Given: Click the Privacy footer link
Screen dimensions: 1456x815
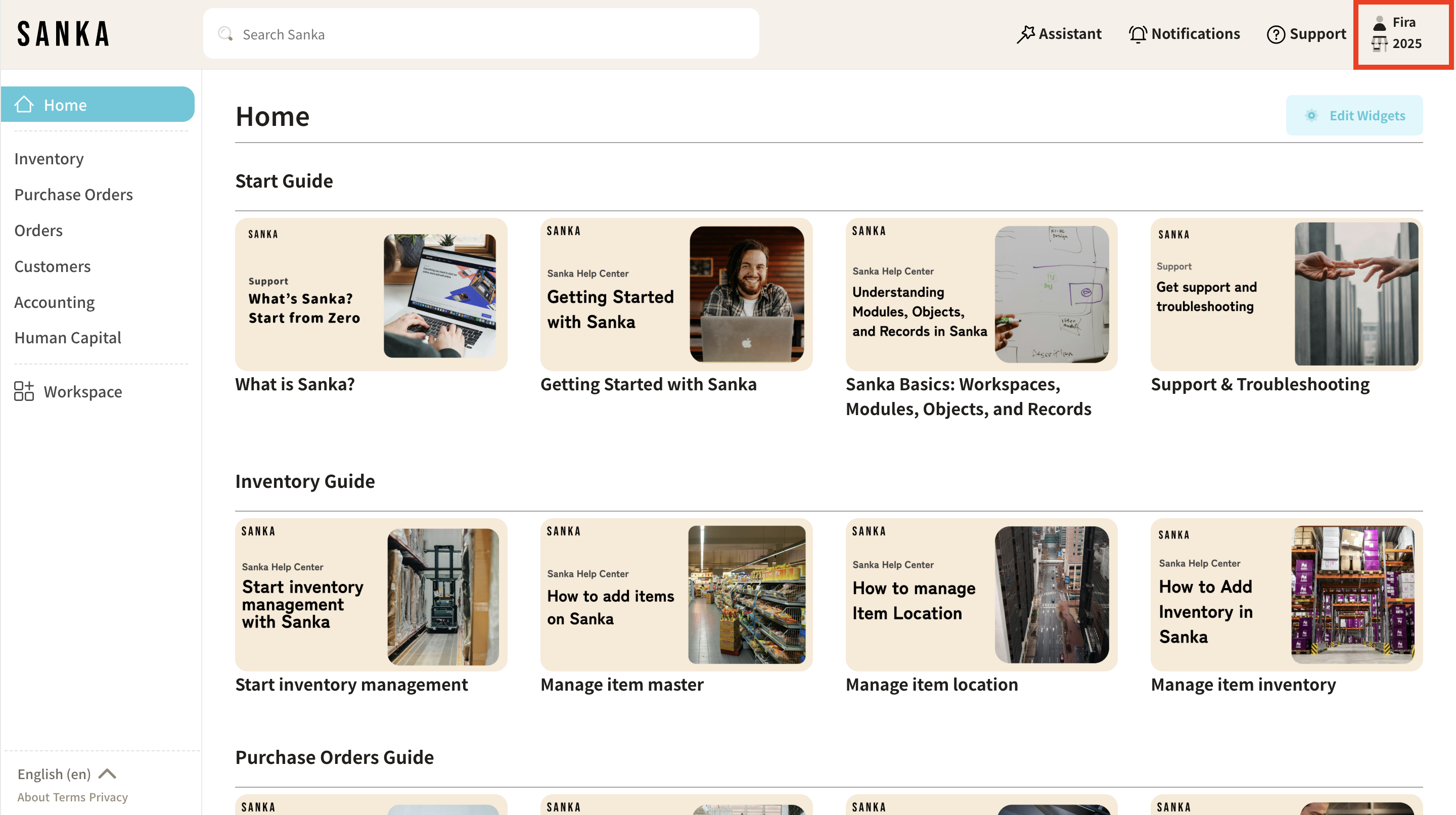Looking at the screenshot, I should [109, 797].
